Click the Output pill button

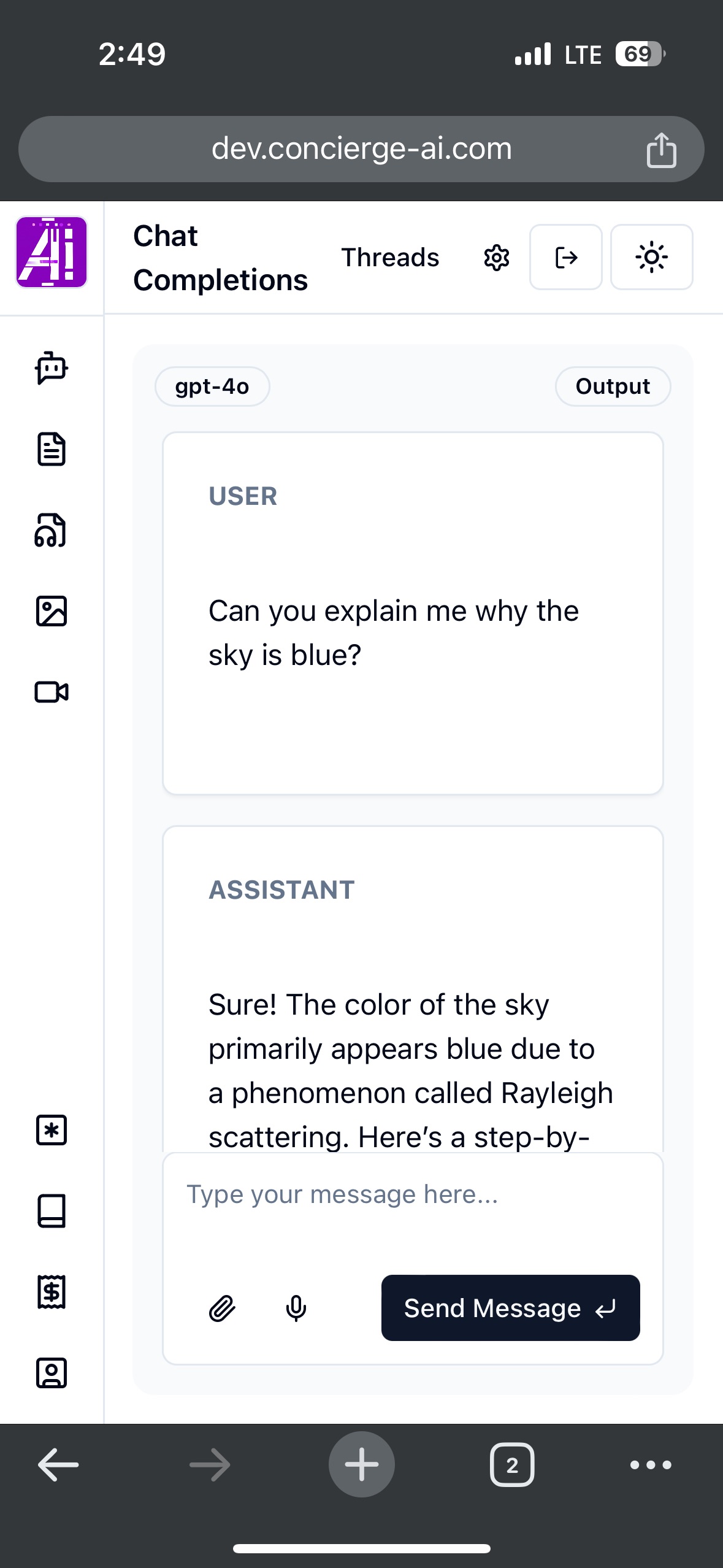point(613,386)
